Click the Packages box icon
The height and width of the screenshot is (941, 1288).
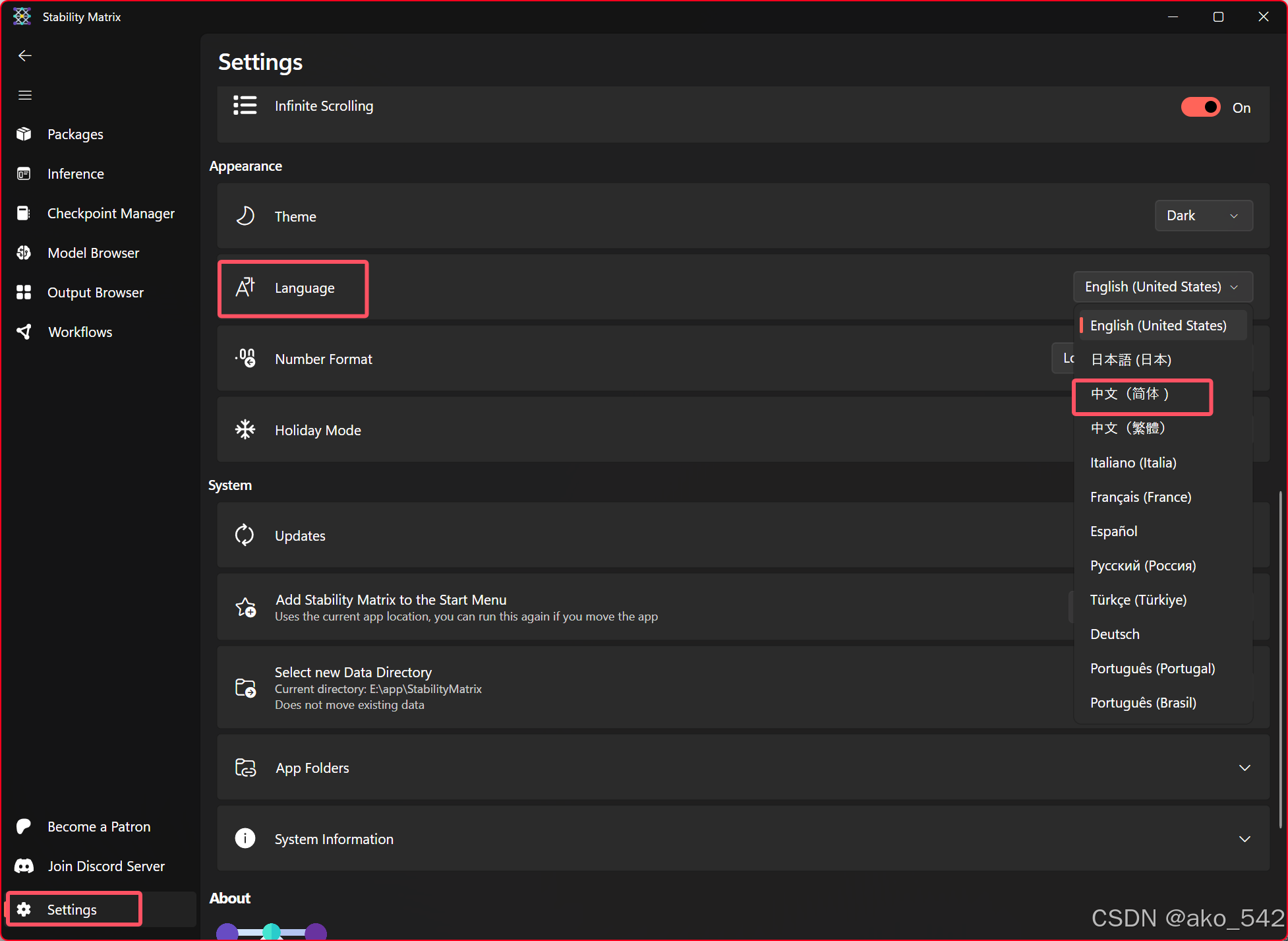pyautogui.click(x=24, y=135)
